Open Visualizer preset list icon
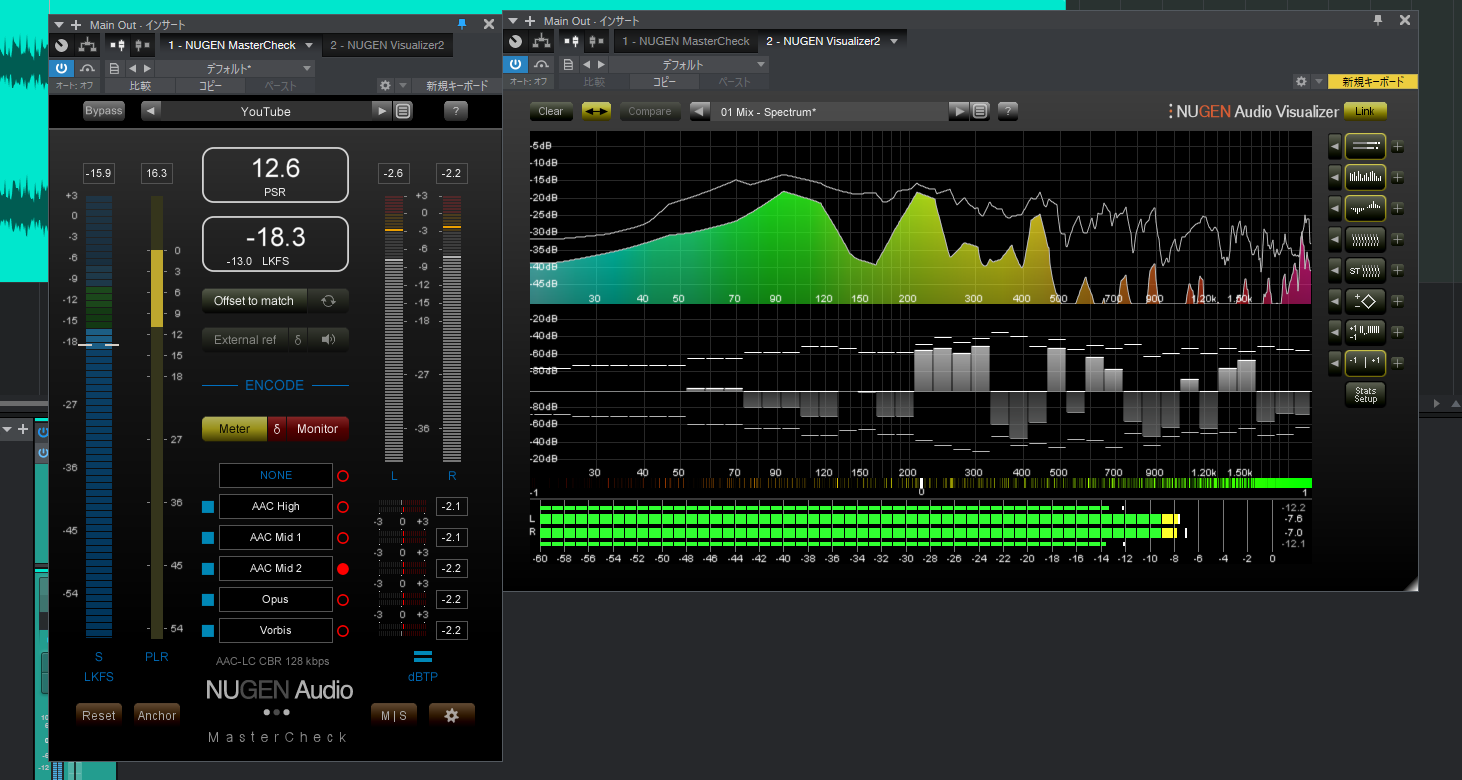The width and height of the screenshot is (1462, 780). point(980,111)
